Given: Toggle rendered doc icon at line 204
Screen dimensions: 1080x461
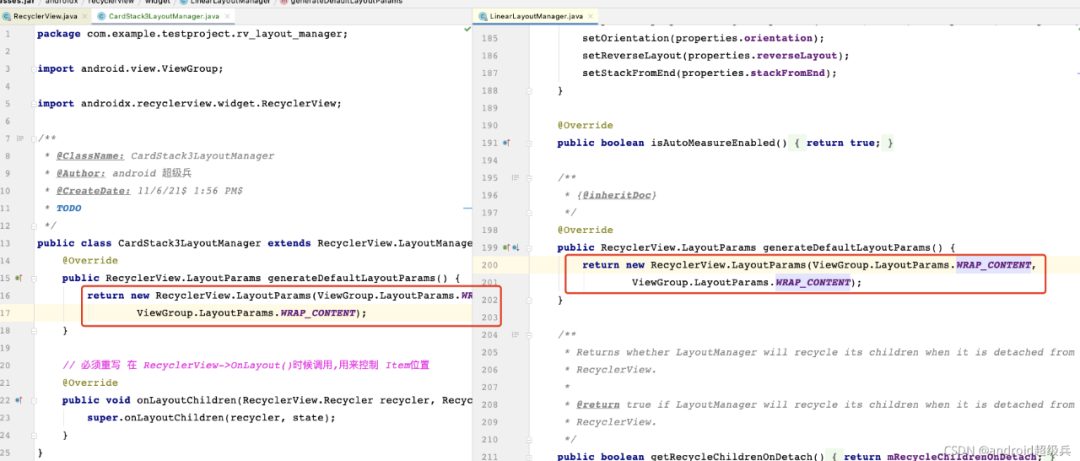Looking at the screenshot, I should 515,335.
